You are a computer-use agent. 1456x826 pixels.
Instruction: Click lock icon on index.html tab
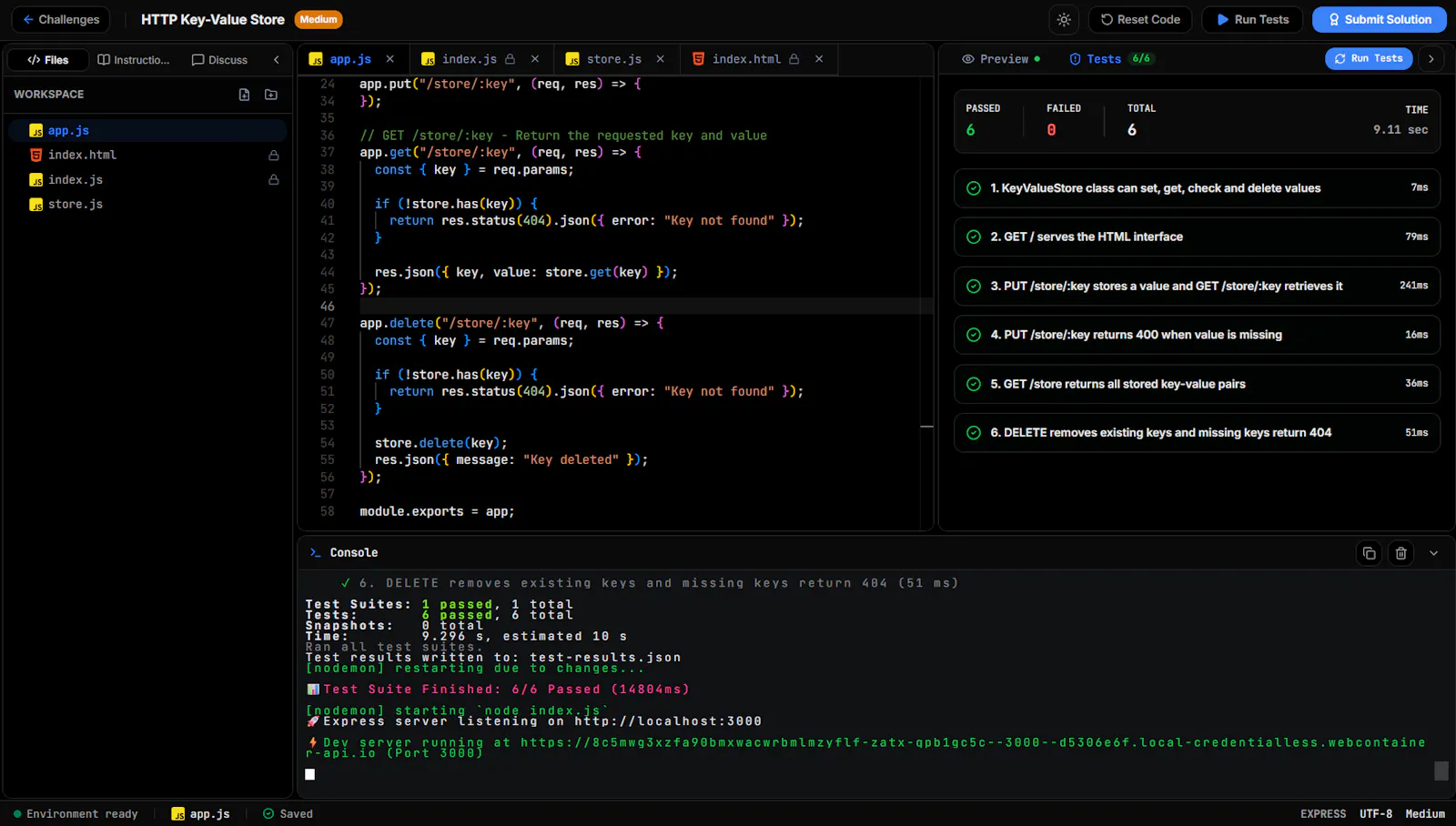point(794,59)
